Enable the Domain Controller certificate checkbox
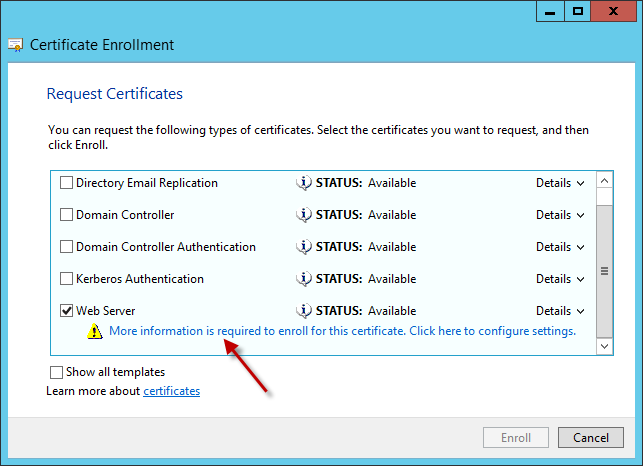 pos(67,215)
